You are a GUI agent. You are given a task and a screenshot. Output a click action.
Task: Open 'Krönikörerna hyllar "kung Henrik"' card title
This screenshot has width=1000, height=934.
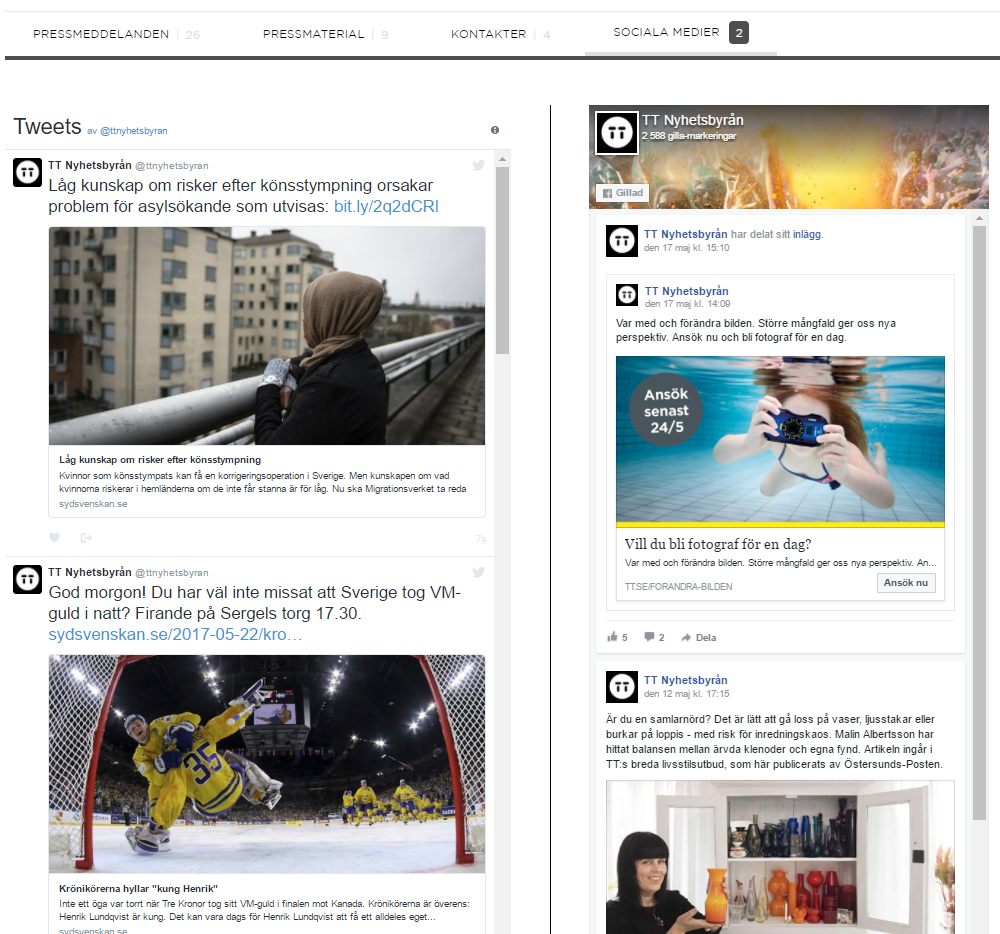click(138, 889)
